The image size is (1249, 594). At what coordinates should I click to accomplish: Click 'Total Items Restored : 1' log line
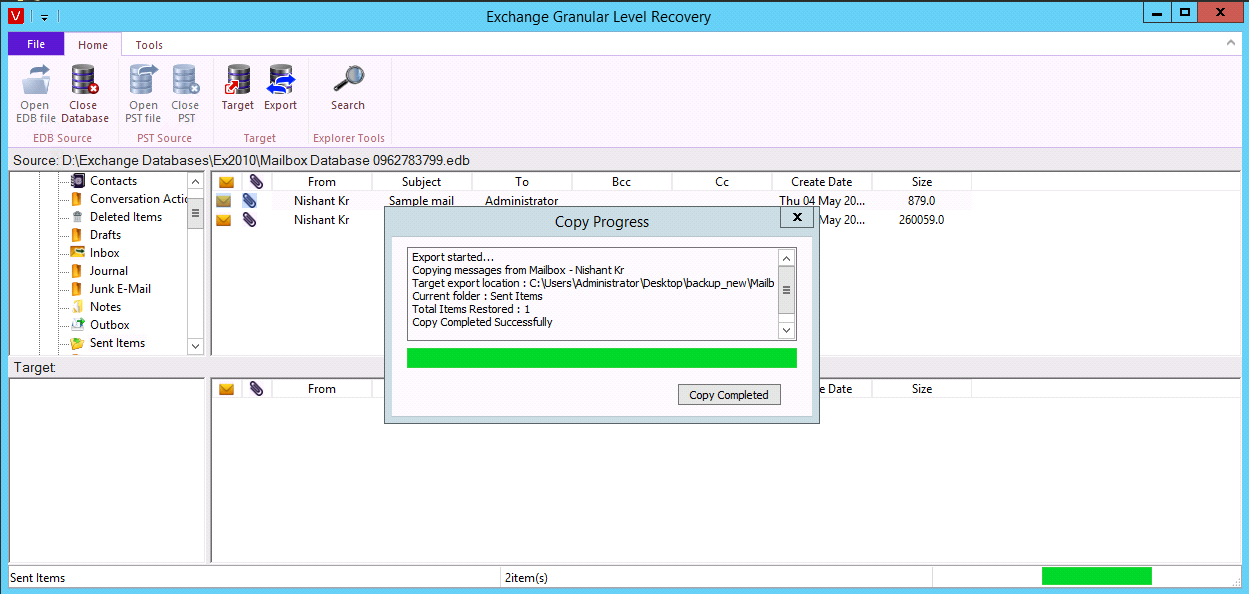pyautogui.click(x=471, y=309)
